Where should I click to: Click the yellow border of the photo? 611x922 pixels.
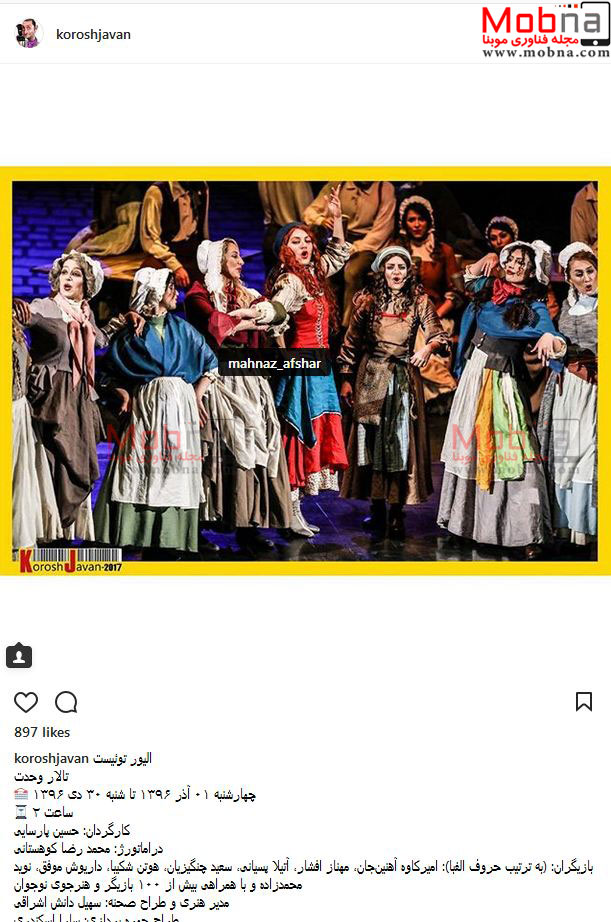point(305,173)
